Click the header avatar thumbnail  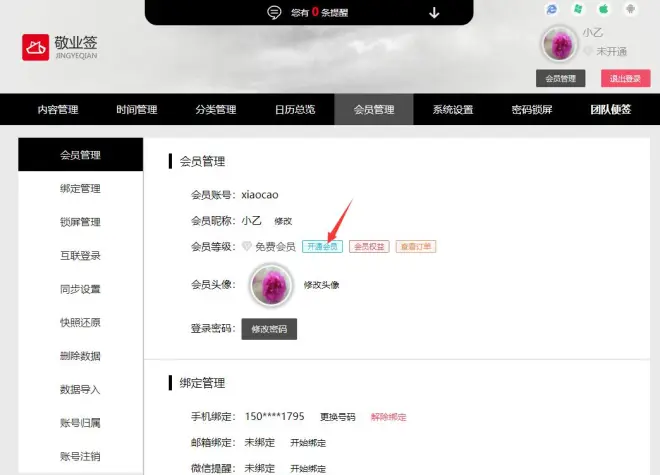(x=559, y=44)
